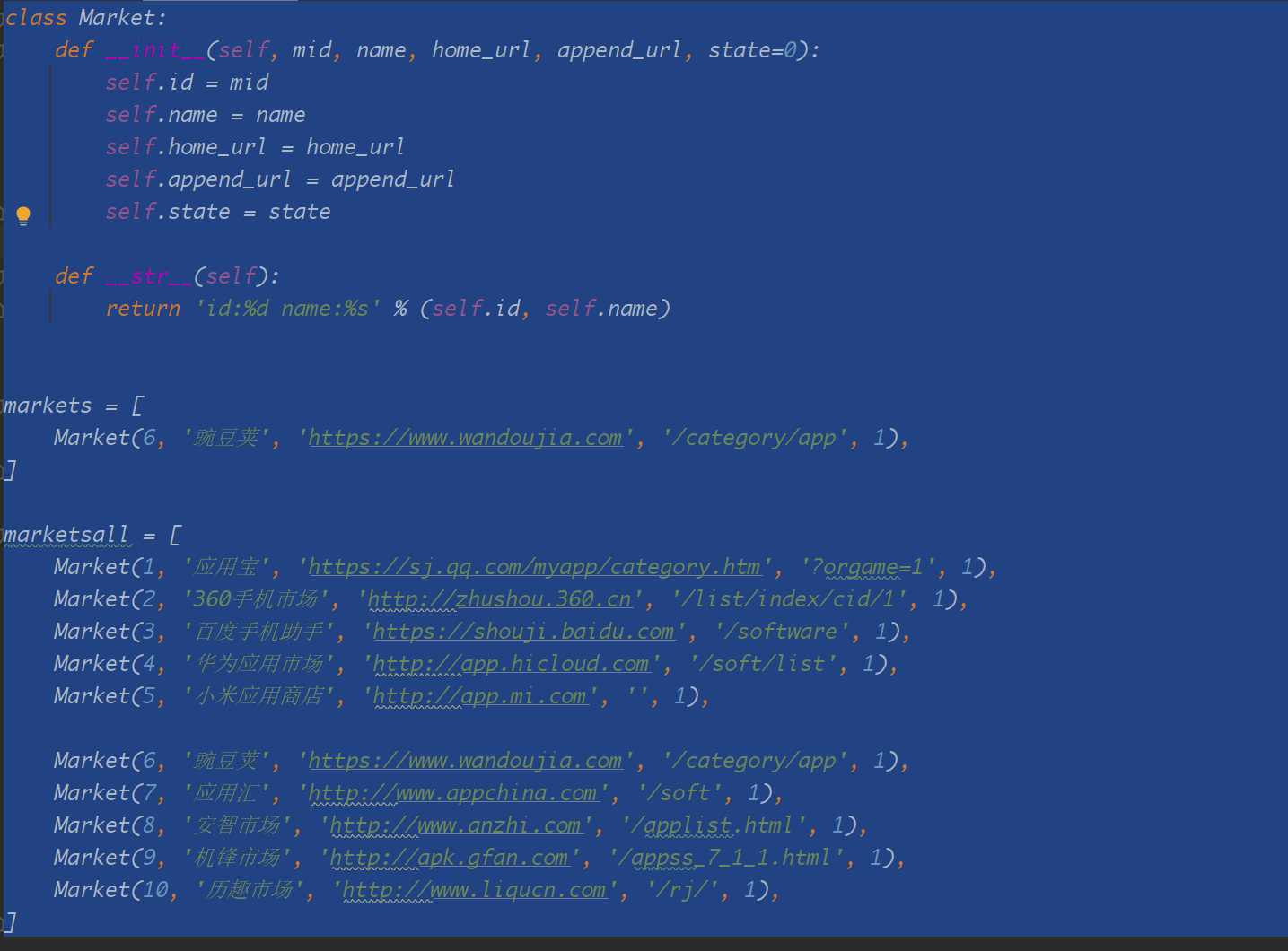Screen dimensions: 1288x951
Task: Click the 'self.id = mid' line
Action: (x=187, y=83)
